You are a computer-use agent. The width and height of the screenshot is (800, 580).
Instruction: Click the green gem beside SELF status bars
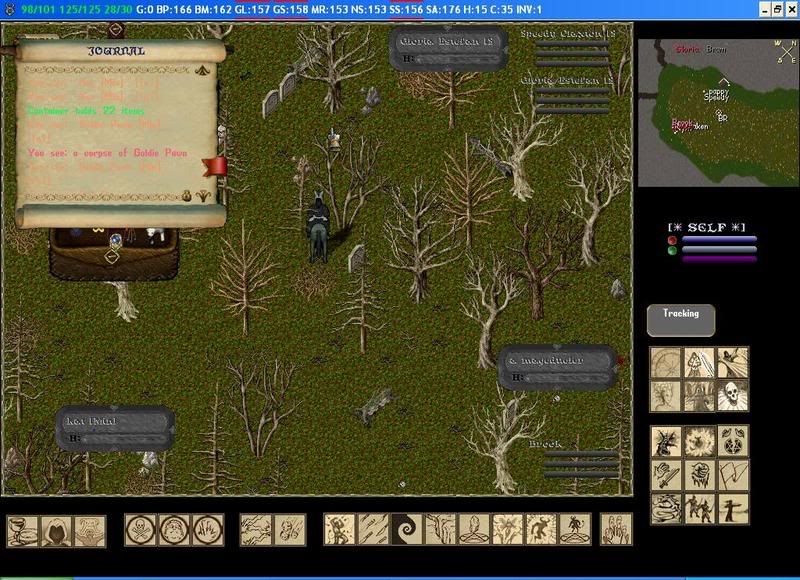[672, 250]
